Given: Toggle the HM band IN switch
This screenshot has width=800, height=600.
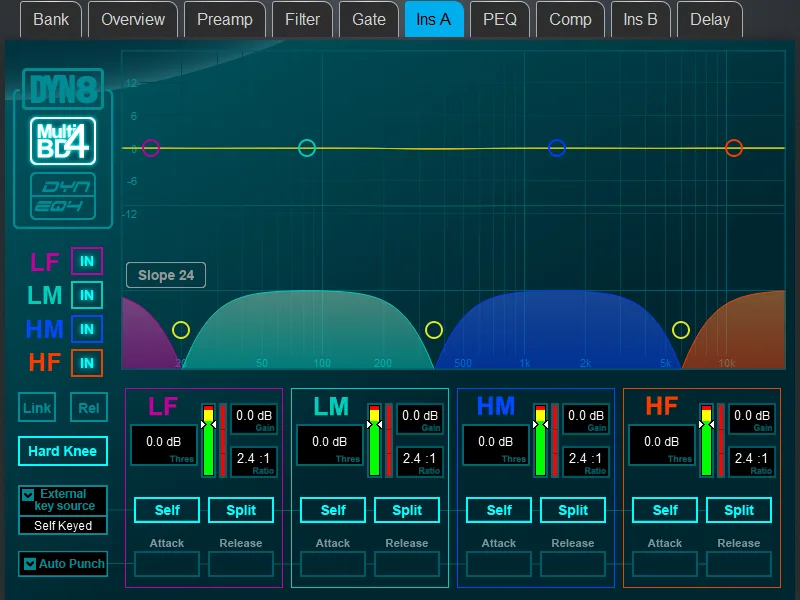Looking at the screenshot, I should [87, 329].
